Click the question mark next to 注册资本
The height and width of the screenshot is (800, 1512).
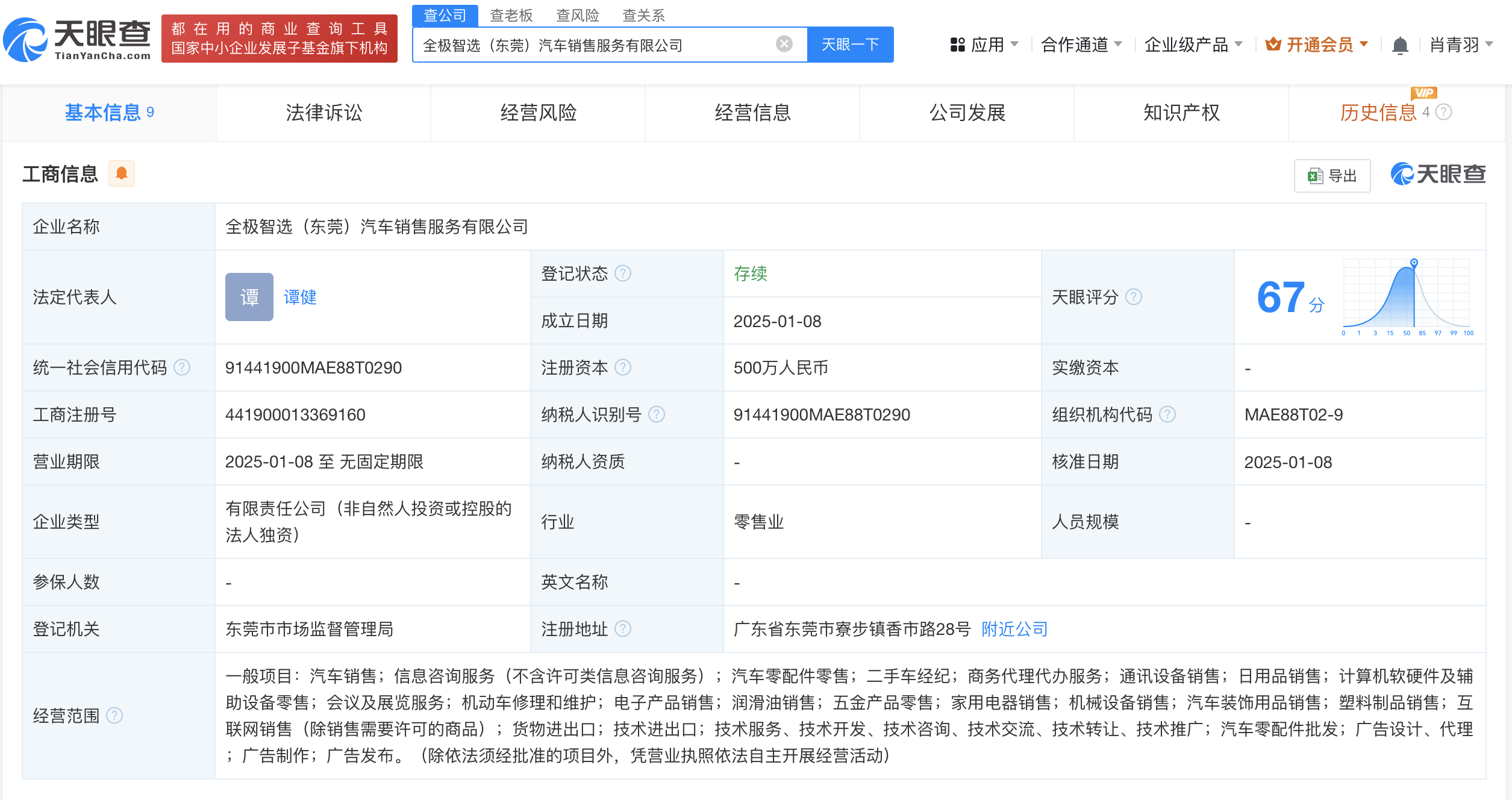(x=623, y=367)
